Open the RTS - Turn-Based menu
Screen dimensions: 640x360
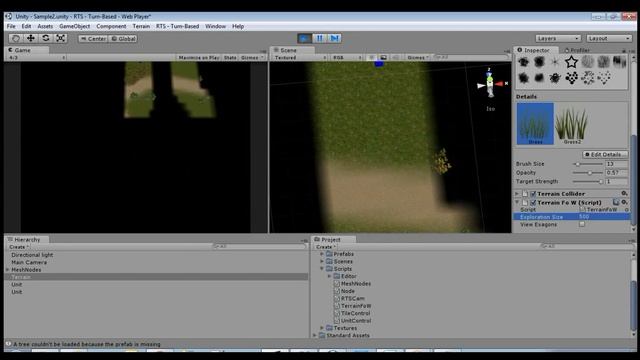coord(178,26)
